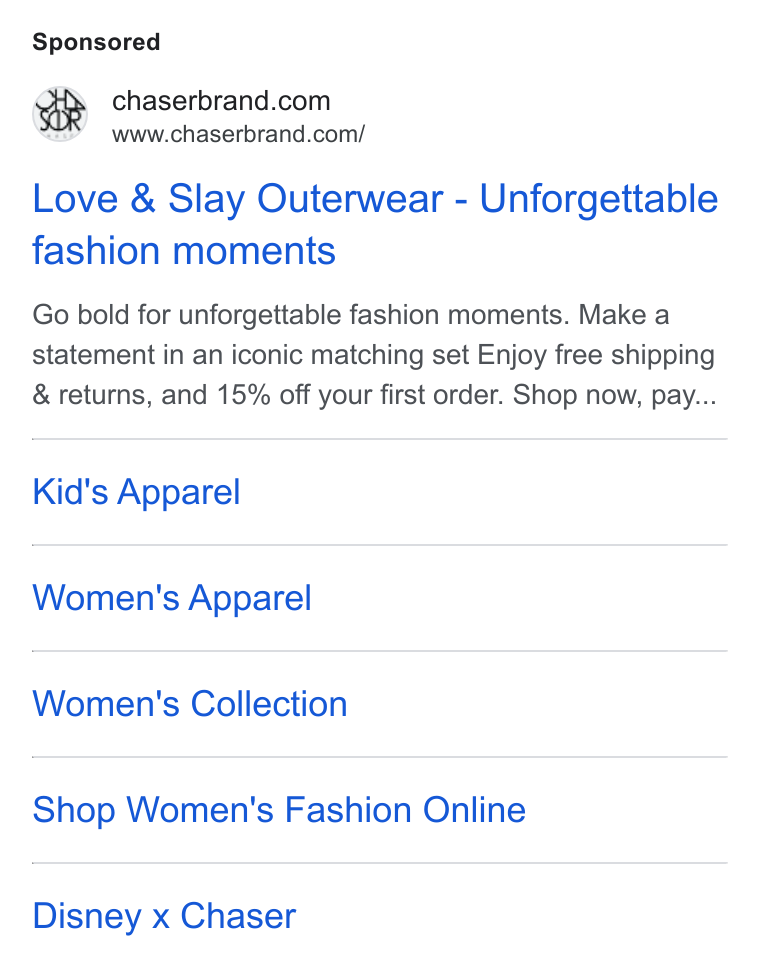The image size is (760, 968).
Task: Click the word Outerwear in the headline
Action: 350,199
